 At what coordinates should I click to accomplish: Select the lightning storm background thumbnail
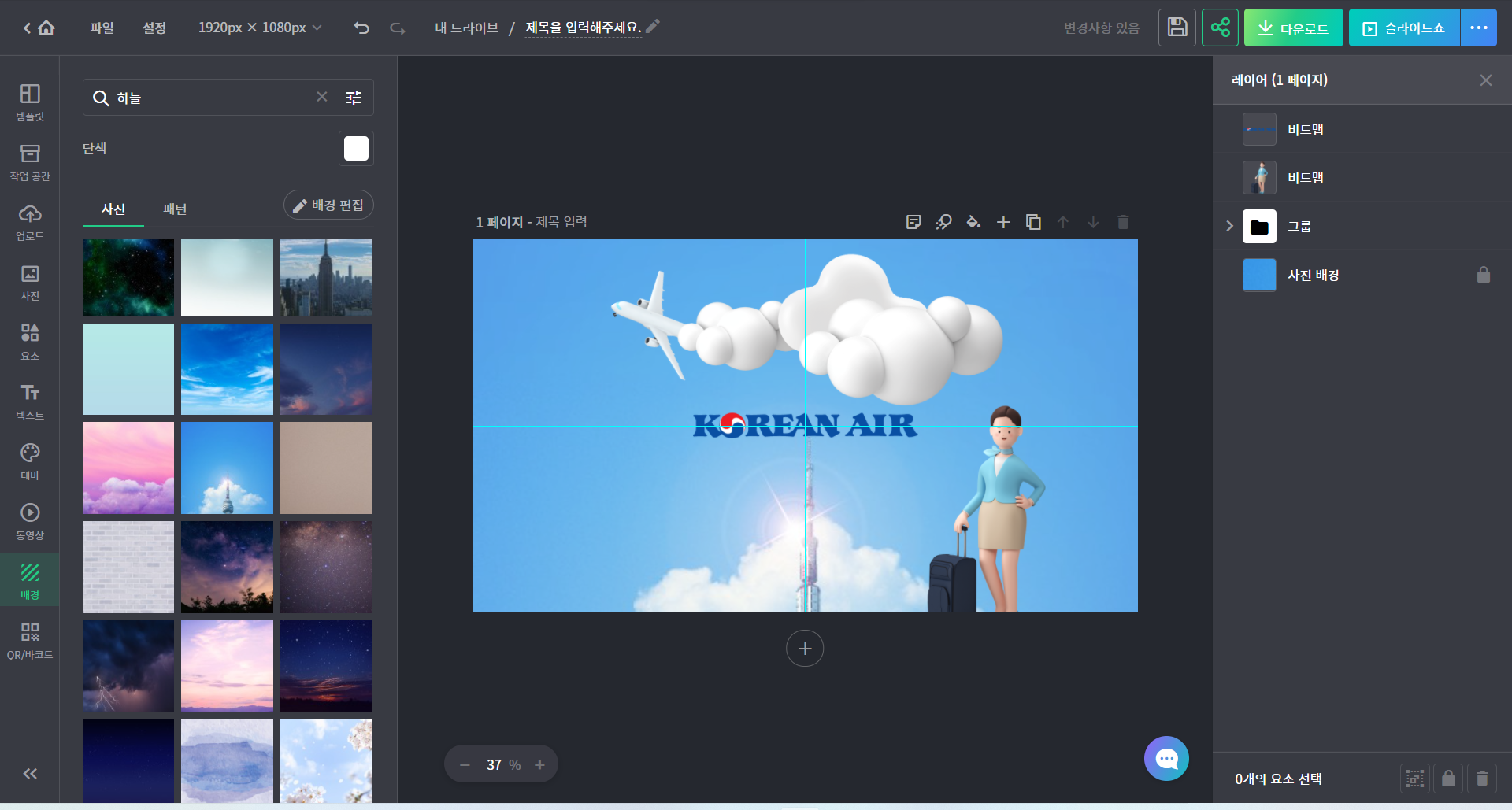128,666
